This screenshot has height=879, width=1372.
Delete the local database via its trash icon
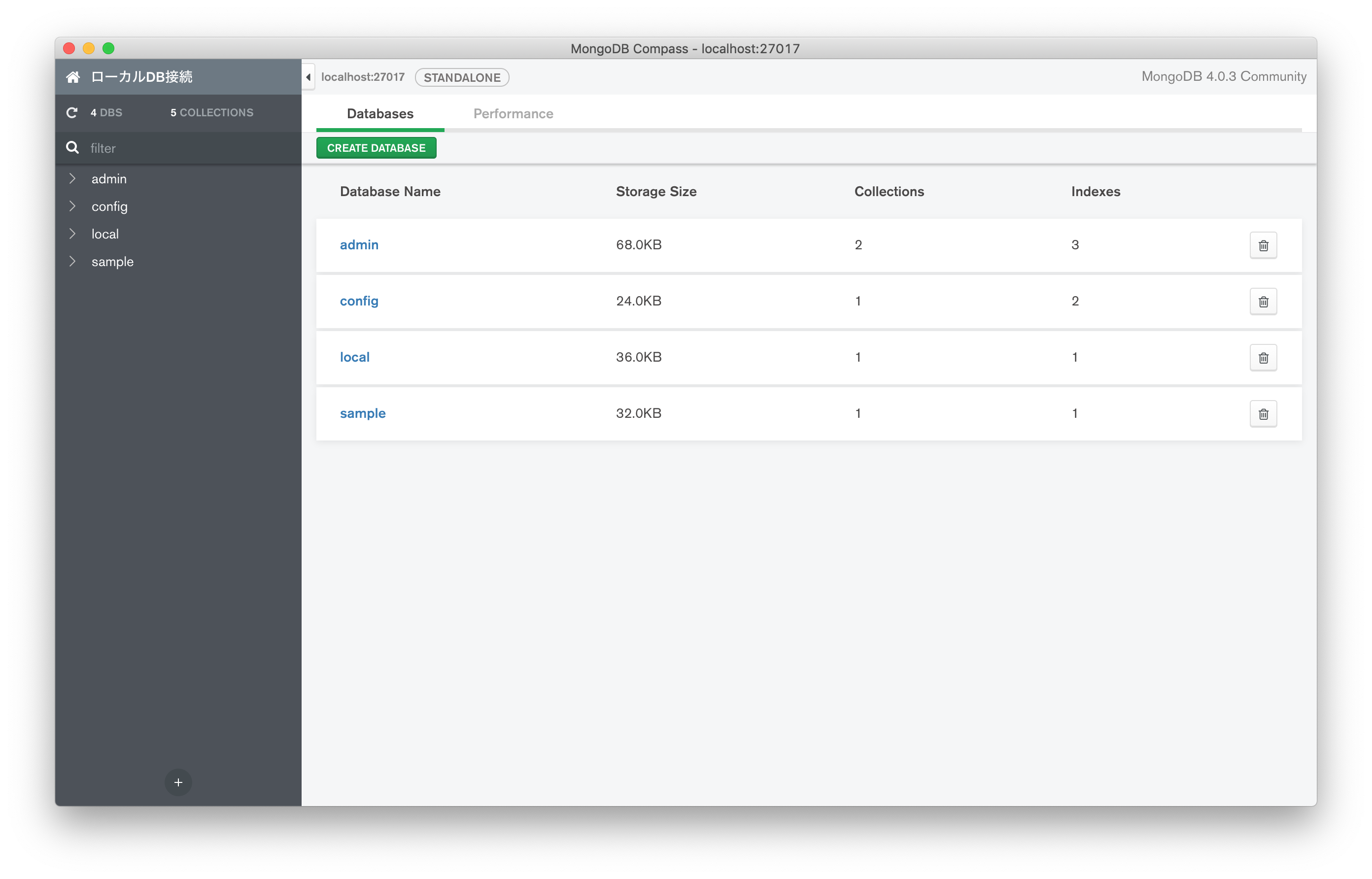[1264, 357]
